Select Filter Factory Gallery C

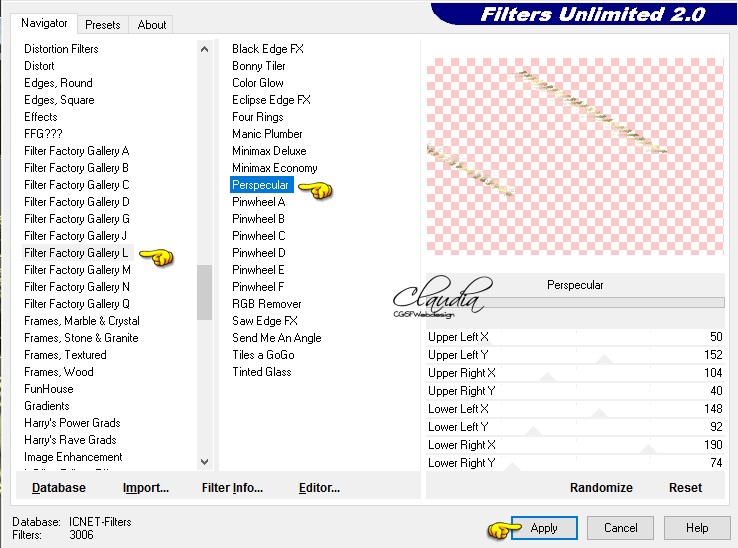click(x=77, y=185)
